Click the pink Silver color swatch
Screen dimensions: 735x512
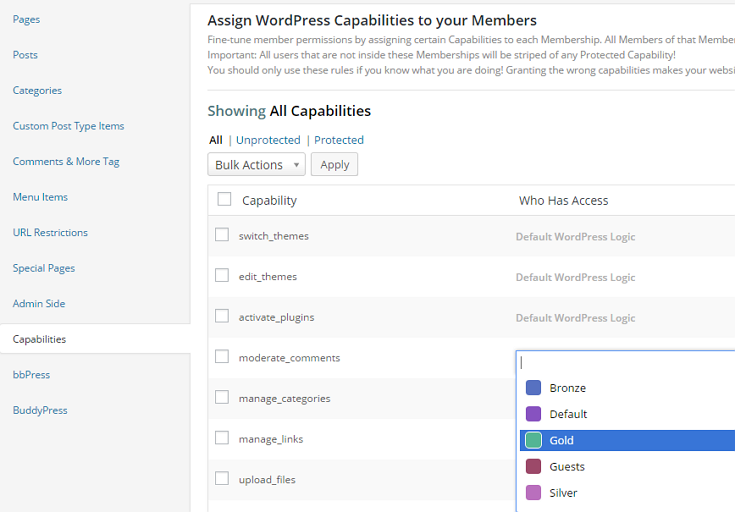pyautogui.click(x=533, y=493)
